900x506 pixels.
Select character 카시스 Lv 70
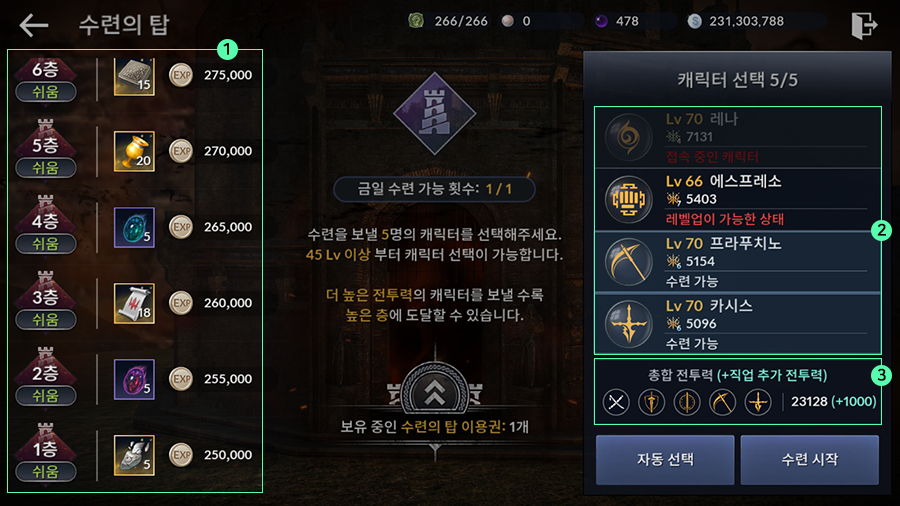[738, 324]
